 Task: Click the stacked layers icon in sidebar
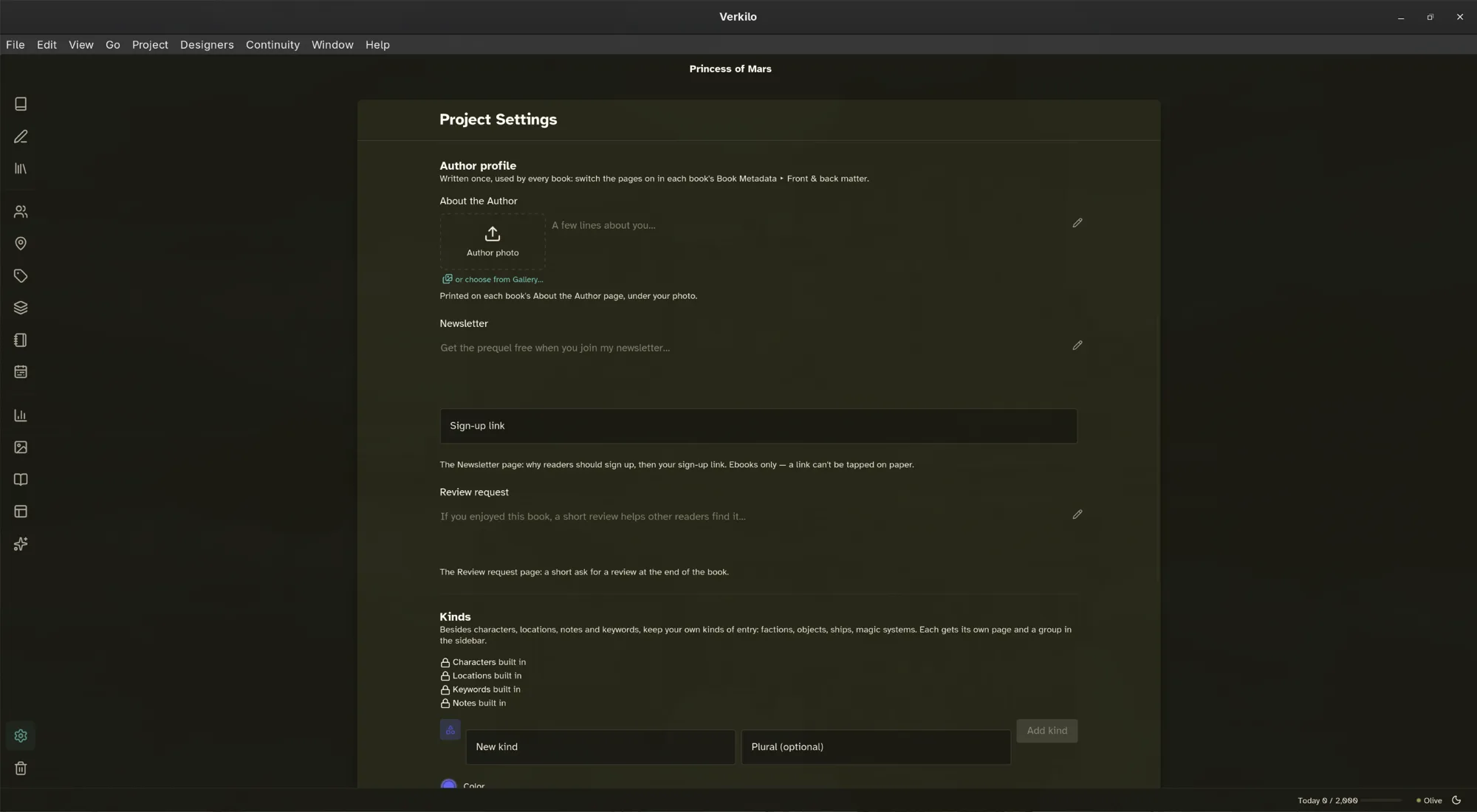[21, 308]
